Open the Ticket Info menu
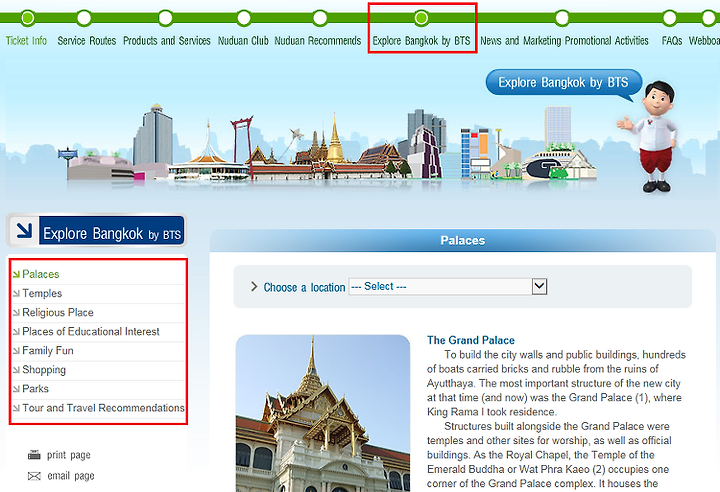 (26, 40)
